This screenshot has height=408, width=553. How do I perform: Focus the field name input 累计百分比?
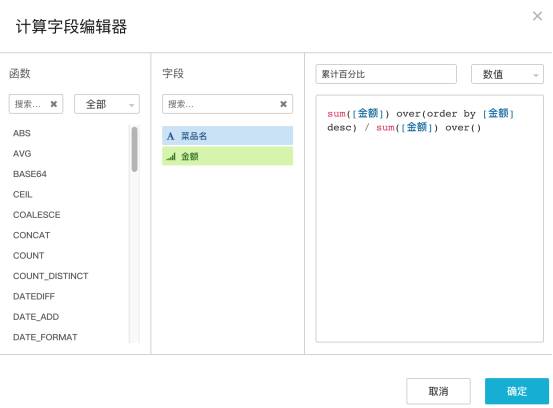click(x=386, y=74)
